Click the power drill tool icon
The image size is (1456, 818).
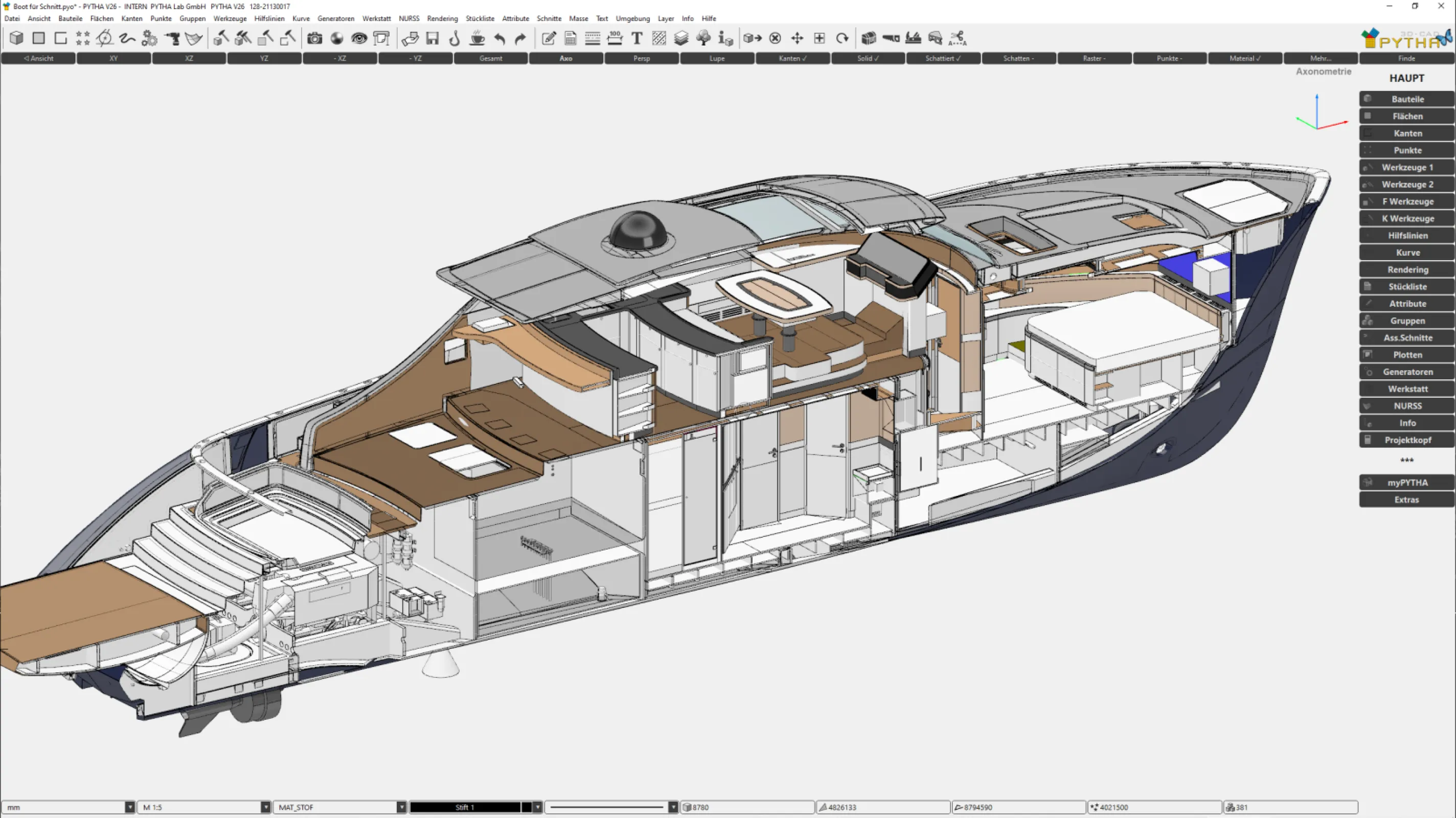click(x=172, y=38)
